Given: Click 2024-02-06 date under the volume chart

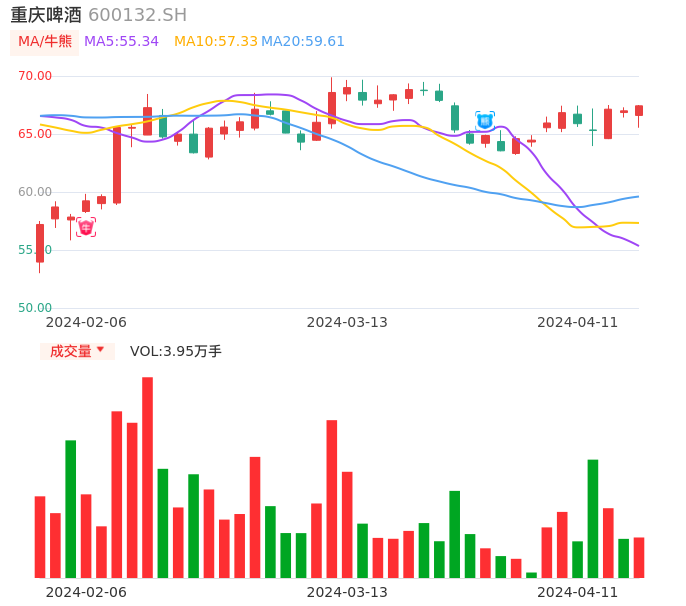Looking at the screenshot, I should pos(86,592).
